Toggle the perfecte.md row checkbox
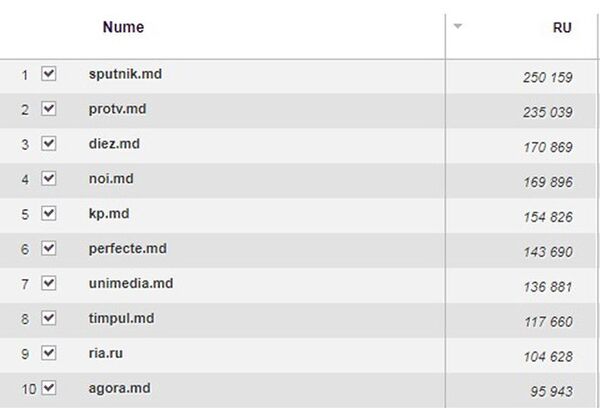600x408 pixels. point(49,249)
